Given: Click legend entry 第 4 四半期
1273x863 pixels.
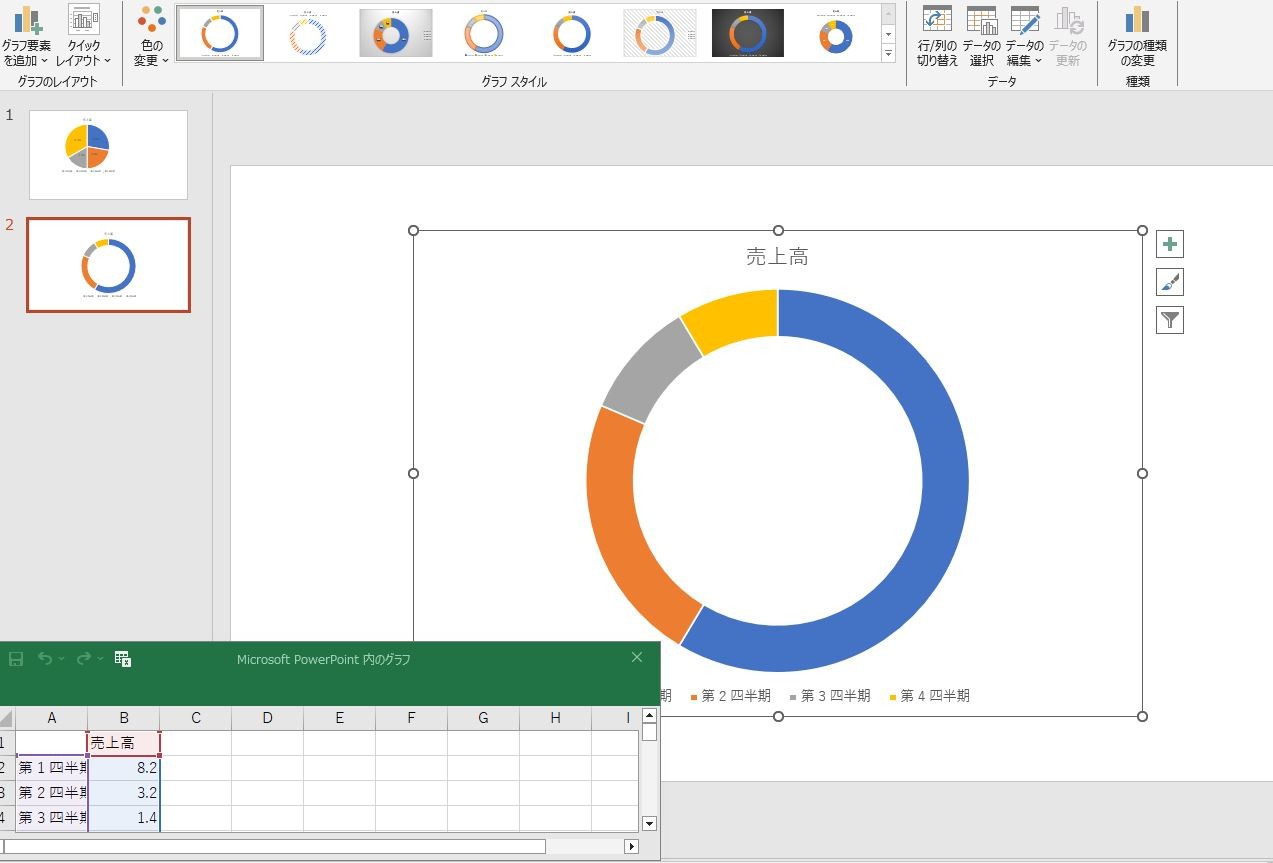Looking at the screenshot, I should pyautogui.click(x=929, y=696).
